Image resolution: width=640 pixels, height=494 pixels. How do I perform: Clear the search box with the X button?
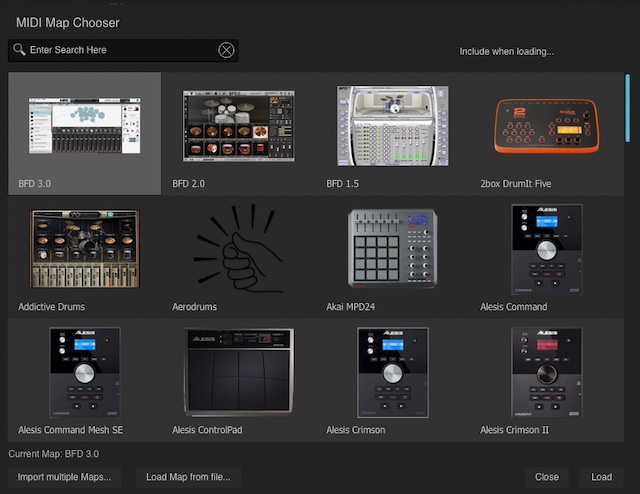pyautogui.click(x=227, y=50)
